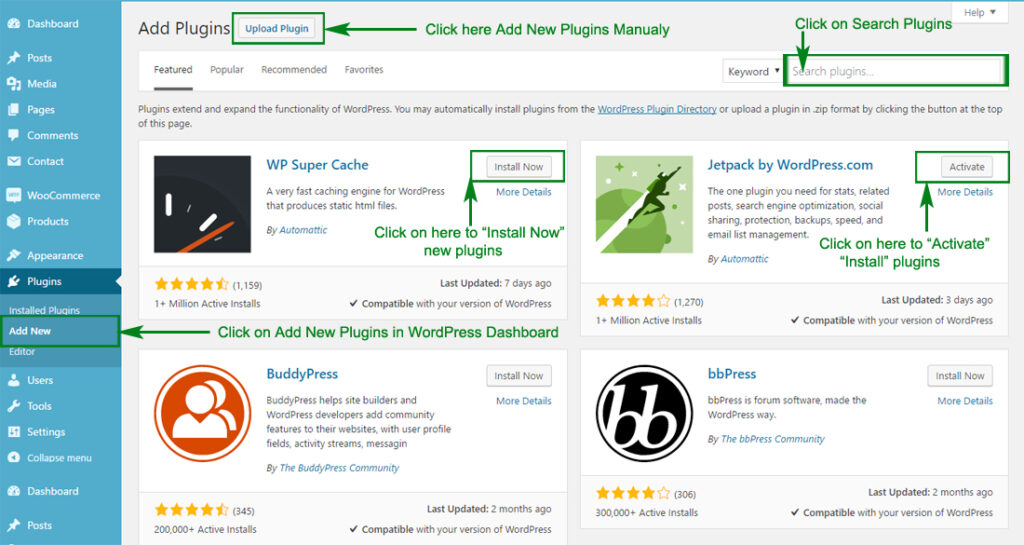Install the WP Super Cache plugin
Screen dimensions: 1024x545
519,167
